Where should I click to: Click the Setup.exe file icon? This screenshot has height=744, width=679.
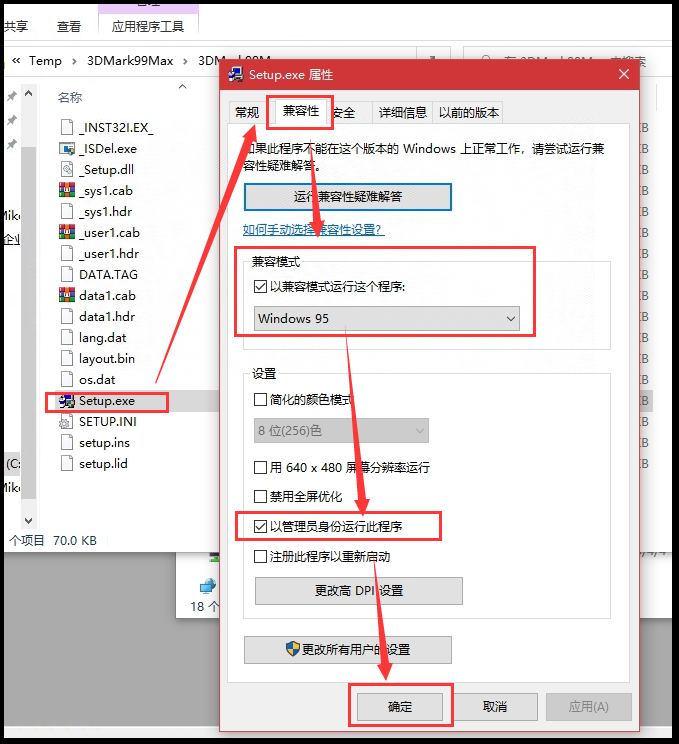click(67, 401)
